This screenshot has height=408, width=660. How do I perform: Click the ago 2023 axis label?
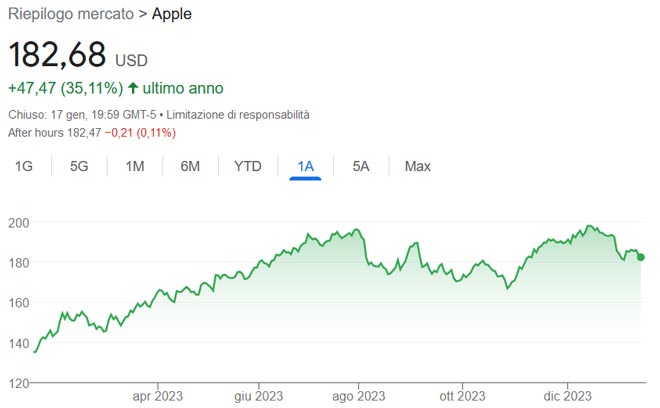point(358,394)
